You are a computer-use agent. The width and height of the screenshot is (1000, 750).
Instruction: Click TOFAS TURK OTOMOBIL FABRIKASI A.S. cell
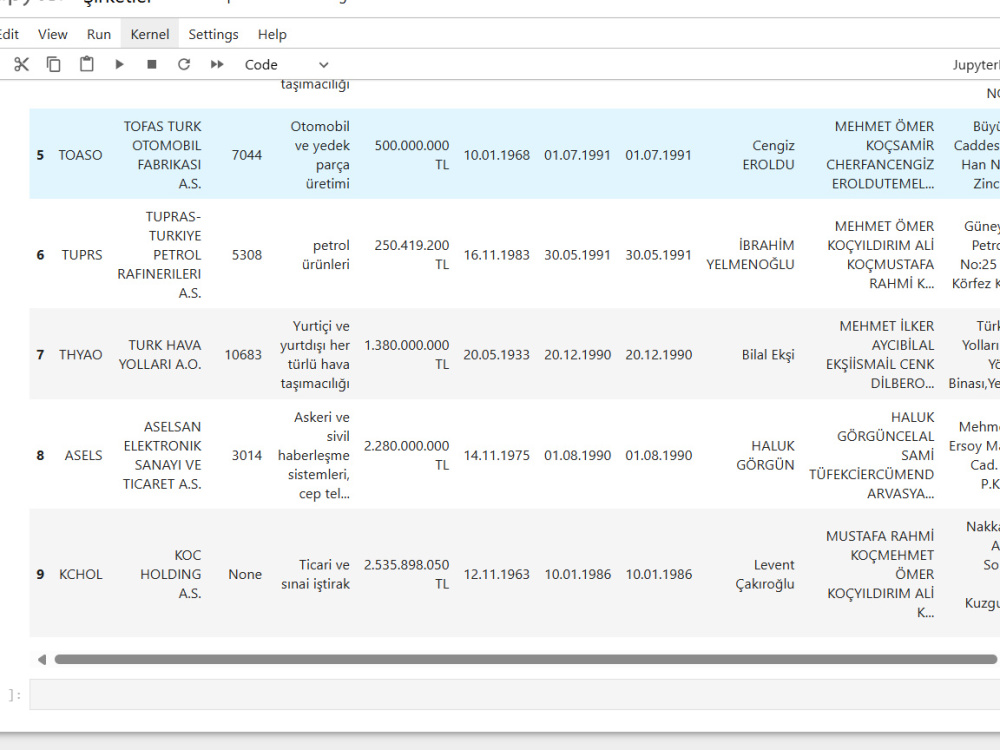pyautogui.click(x=162, y=155)
